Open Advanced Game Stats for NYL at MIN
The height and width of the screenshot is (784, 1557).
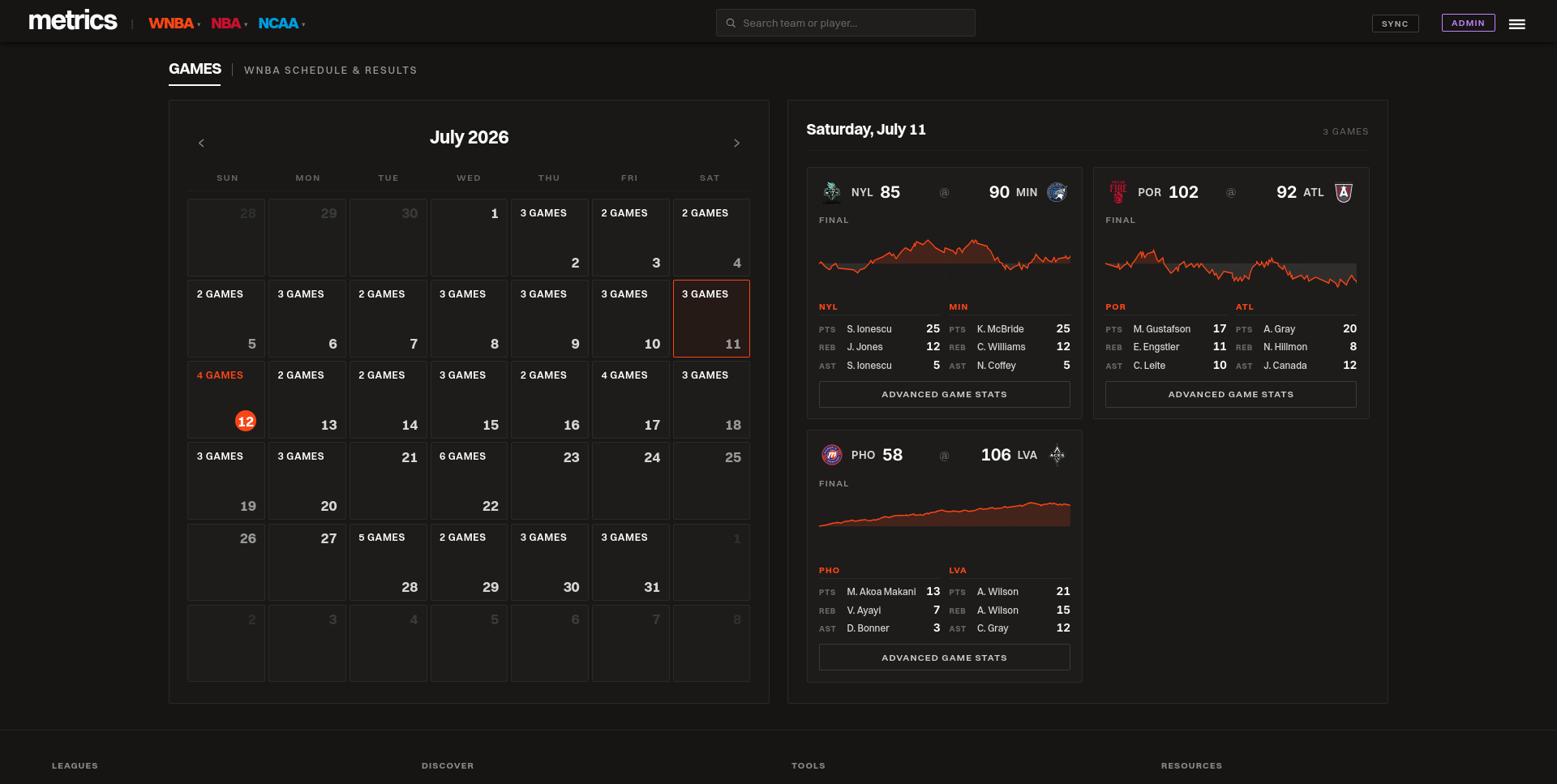tap(944, 394)
